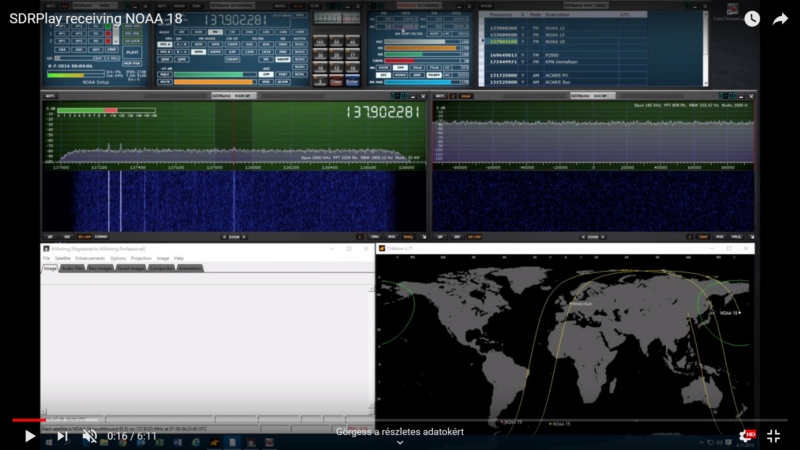Set AGC to OFF in RX Control

click(x=266, y=74)
